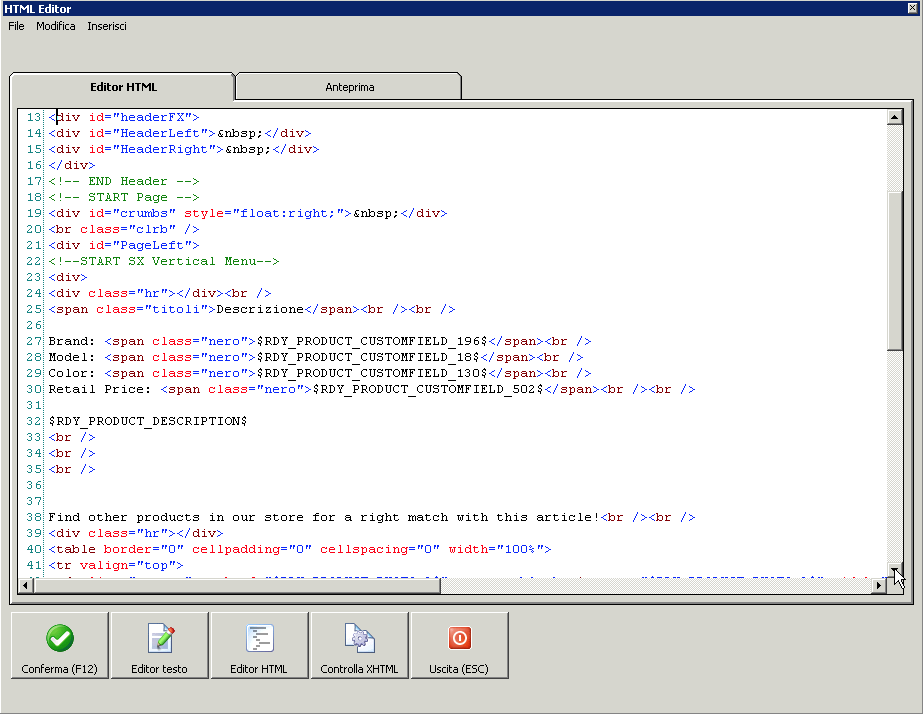The width and height of the screenshot is (923, 714).
Task: Run the Controlla XHTML check
Action: (359, 645)
